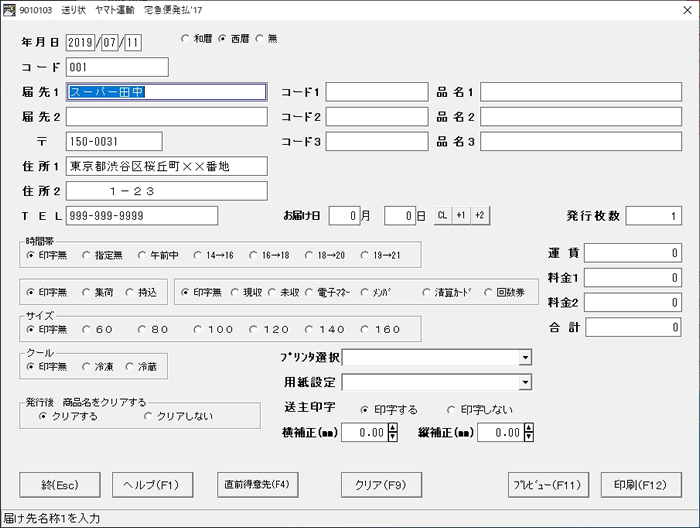Open the プリンタ選択 dropdown
This screenshot has width=700, height=528.
point(525,358)
